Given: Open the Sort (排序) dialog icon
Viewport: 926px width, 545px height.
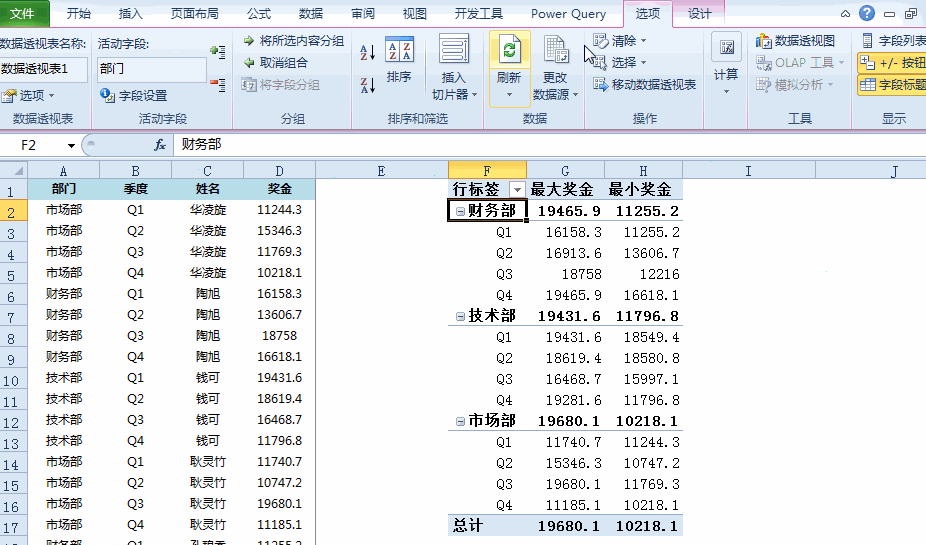Looking at the screenshot, I should pyautogui.click(x=399, y=60).
